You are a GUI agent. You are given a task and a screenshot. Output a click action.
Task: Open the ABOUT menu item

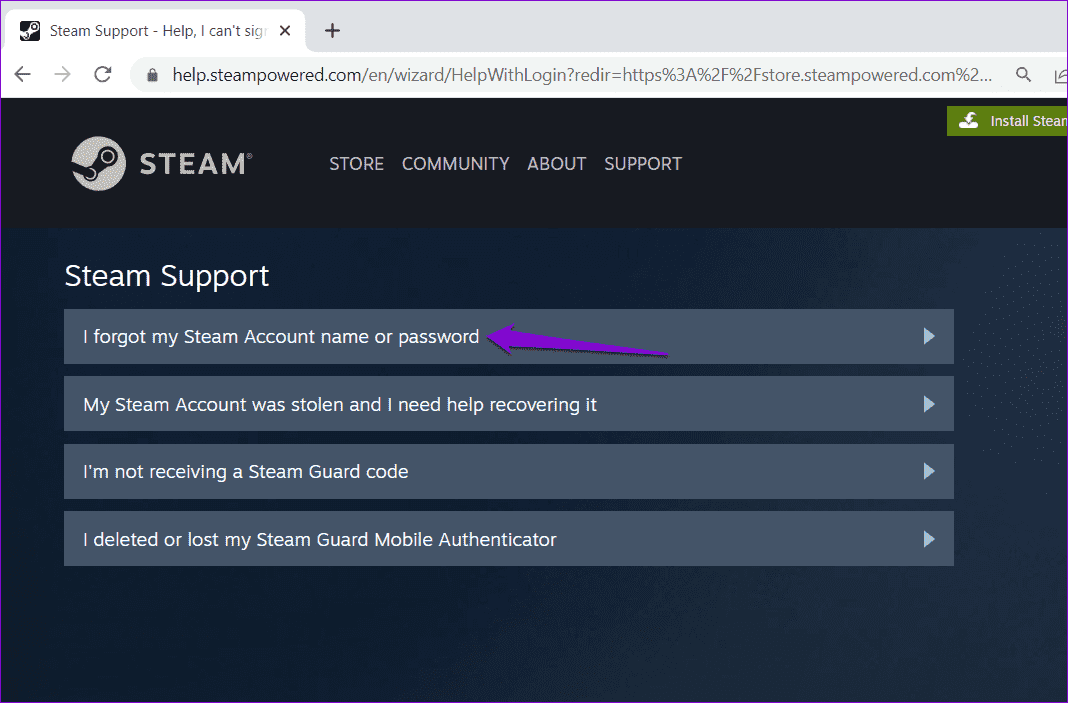coord(556,163)
